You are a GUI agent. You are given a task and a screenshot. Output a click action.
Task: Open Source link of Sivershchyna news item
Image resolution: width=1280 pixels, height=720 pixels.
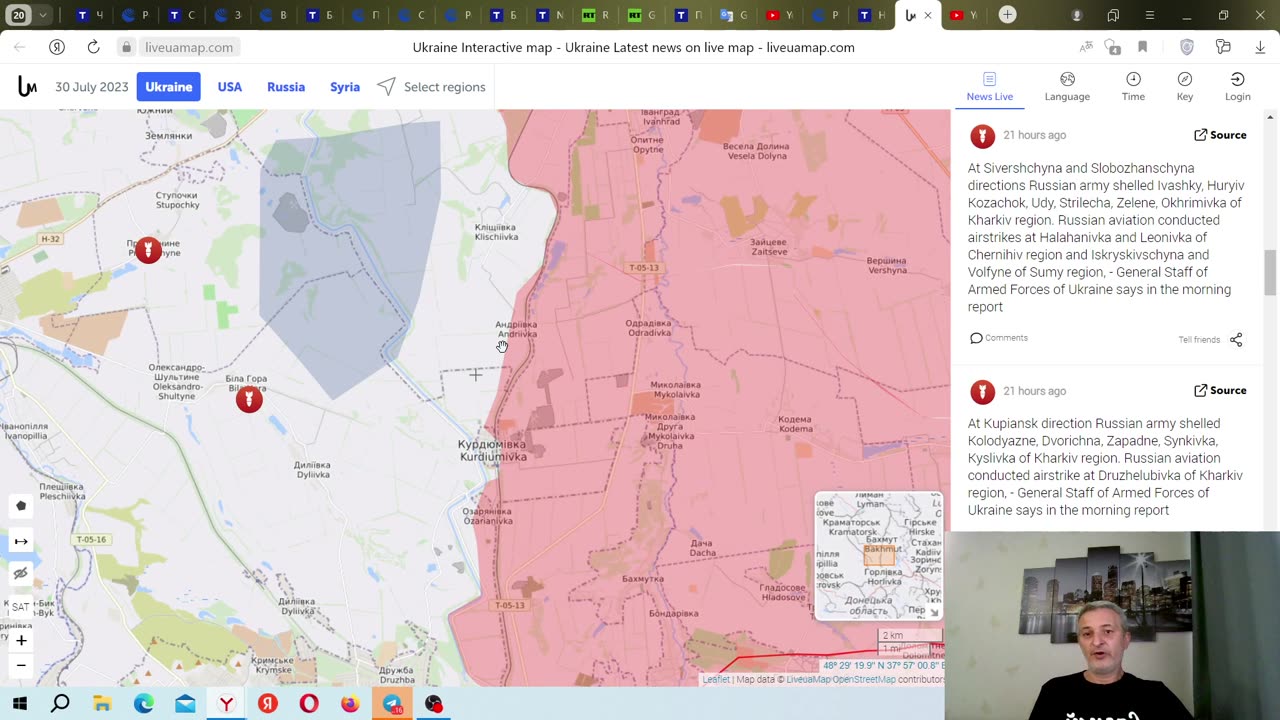(1220, 135)
